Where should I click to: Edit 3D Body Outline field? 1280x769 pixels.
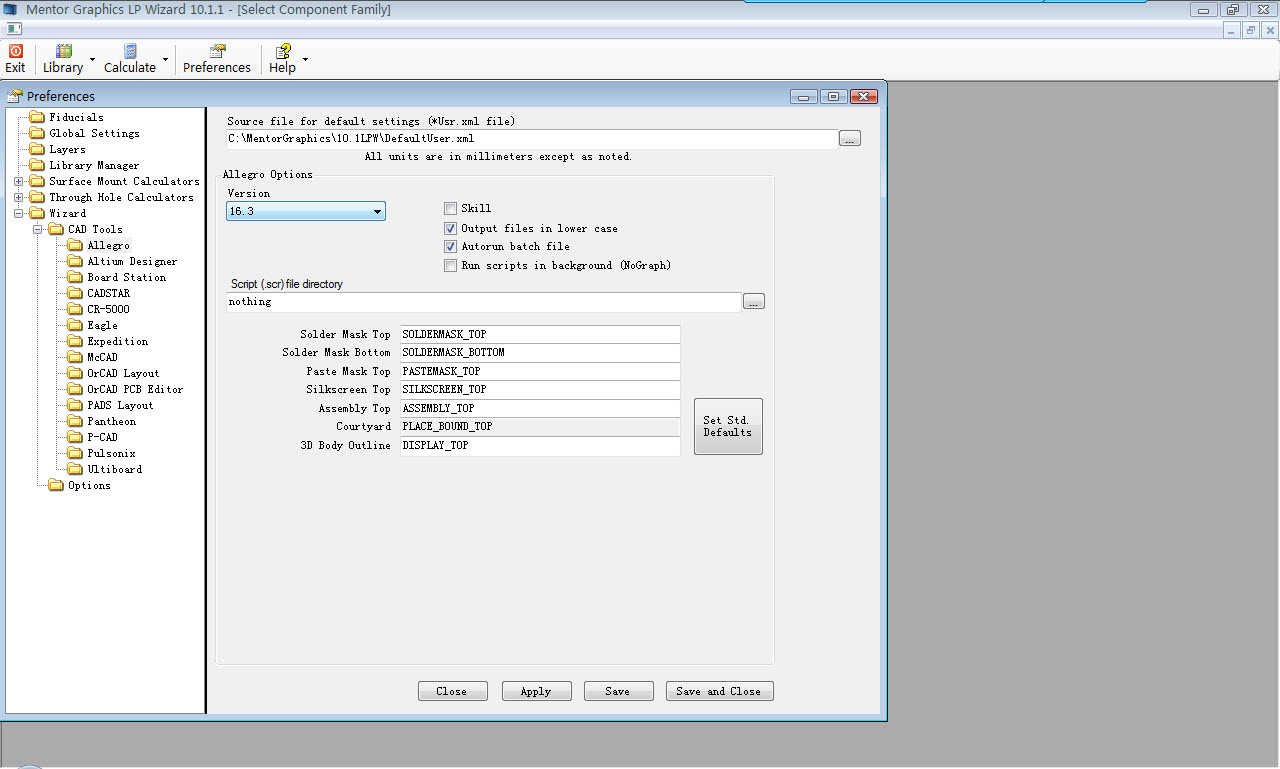coord(540,446)
